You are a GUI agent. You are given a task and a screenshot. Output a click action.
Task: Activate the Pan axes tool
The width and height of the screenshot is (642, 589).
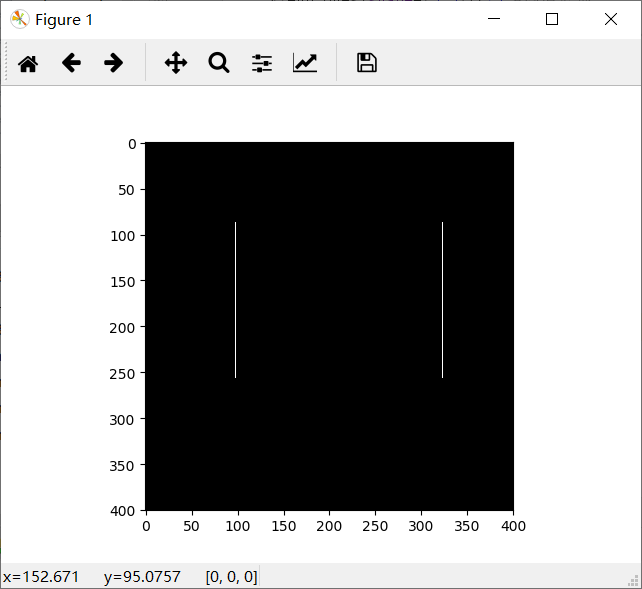coord(176,63)
